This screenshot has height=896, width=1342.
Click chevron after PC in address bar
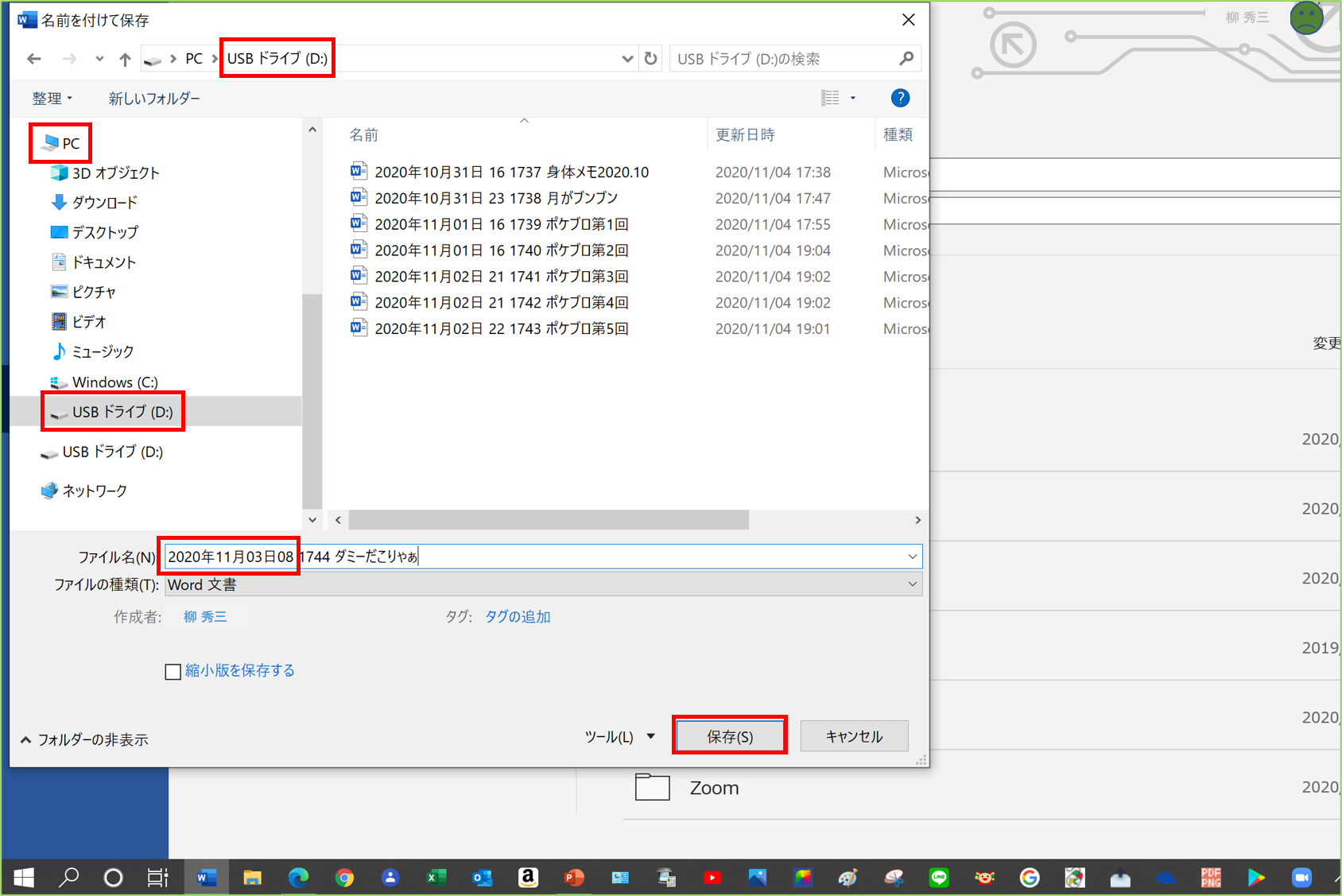215,59
